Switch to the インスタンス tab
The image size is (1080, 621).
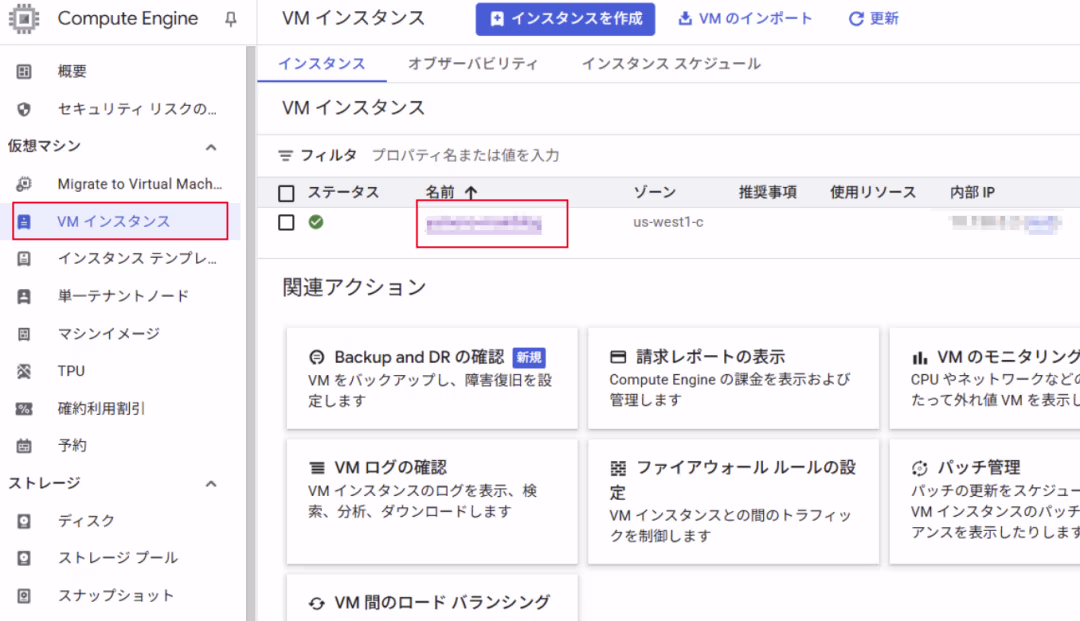322,64
